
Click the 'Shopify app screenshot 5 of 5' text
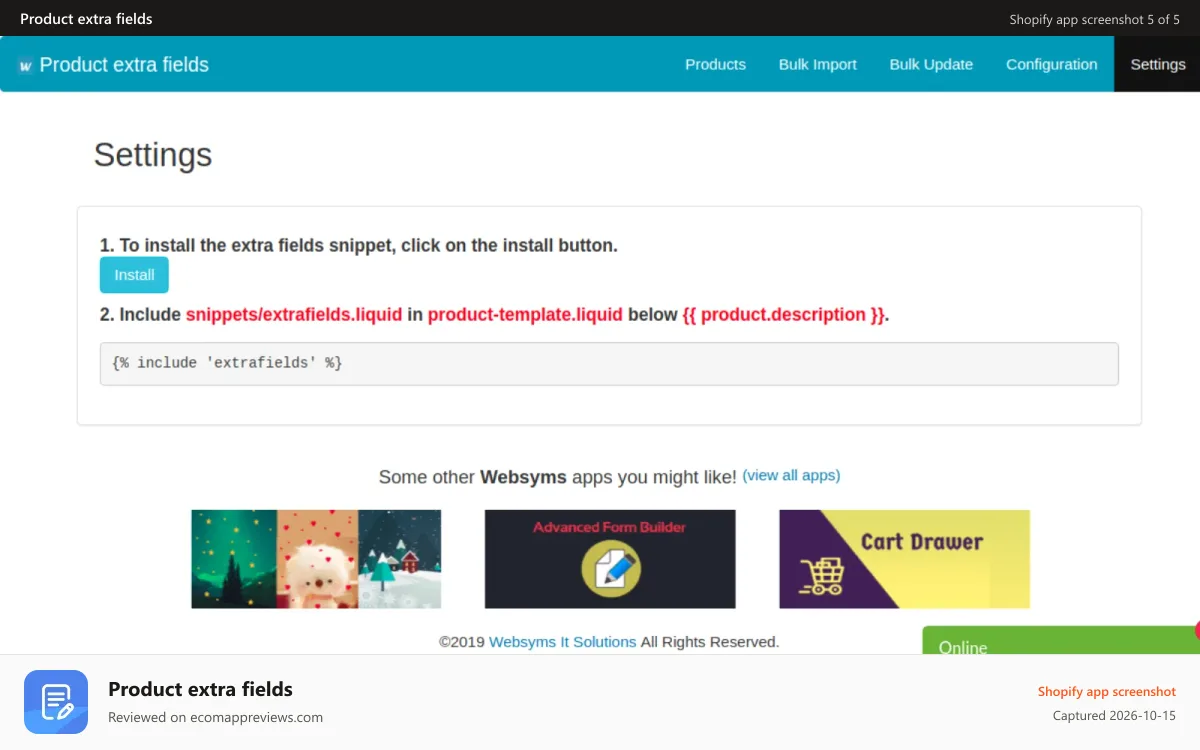click(1094, 19)
